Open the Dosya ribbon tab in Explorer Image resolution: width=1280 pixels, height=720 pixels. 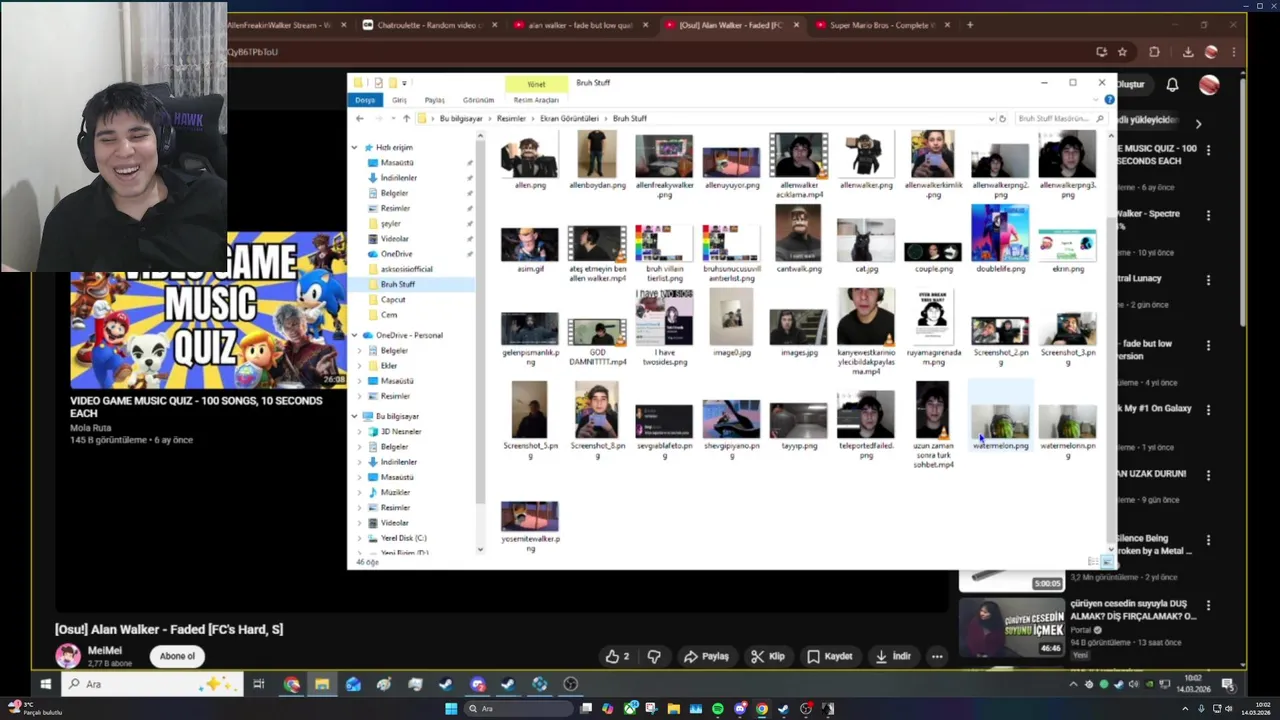click(x=365, y=100)
